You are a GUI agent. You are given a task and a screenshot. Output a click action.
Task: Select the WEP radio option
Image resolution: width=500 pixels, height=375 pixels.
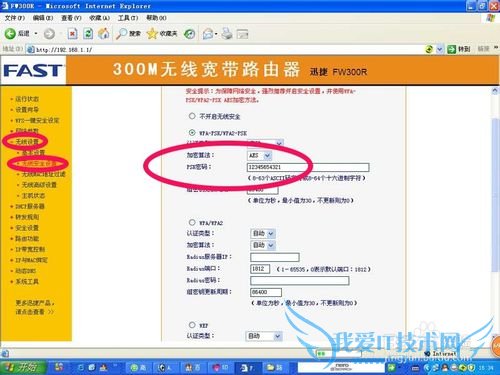[192, 325]
